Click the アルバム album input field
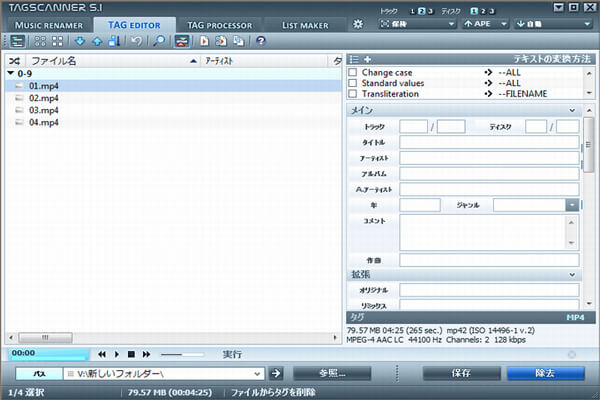Image resolution: width=600 pixels, height=400 pixels. 489,174
